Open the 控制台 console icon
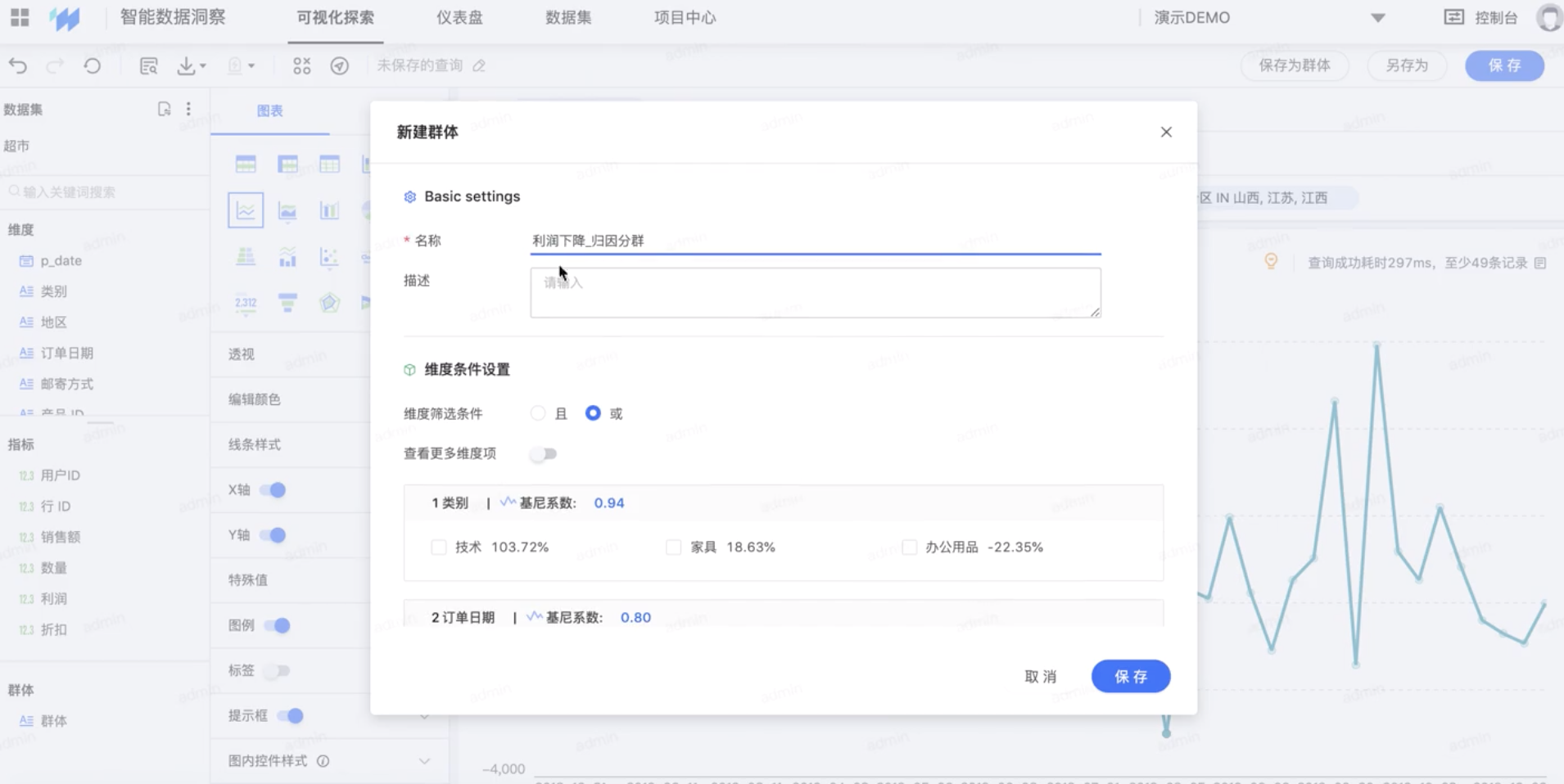 (1453, 17)
